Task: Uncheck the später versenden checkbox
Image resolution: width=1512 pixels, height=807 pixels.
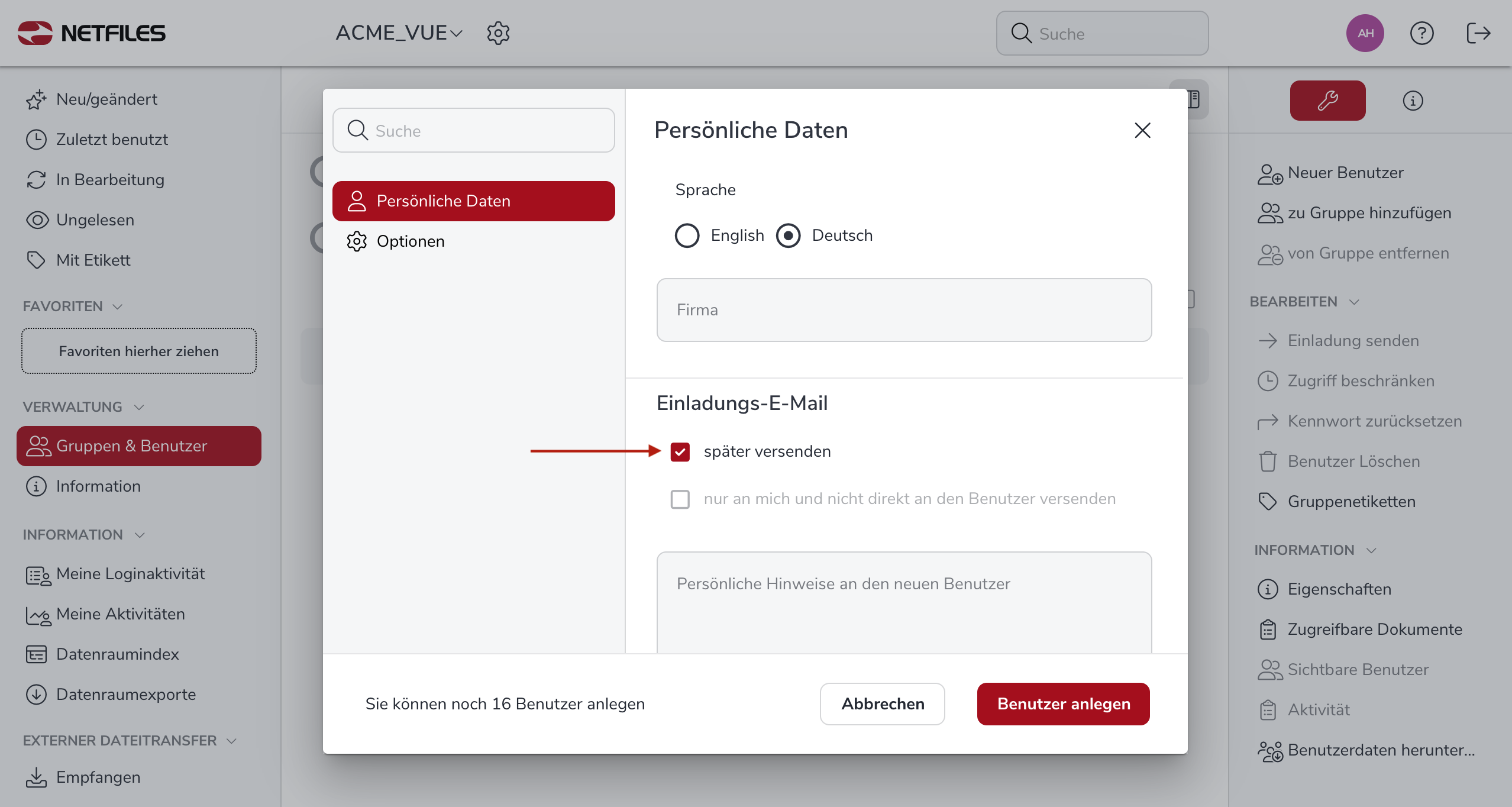Action: pos(680,452)
